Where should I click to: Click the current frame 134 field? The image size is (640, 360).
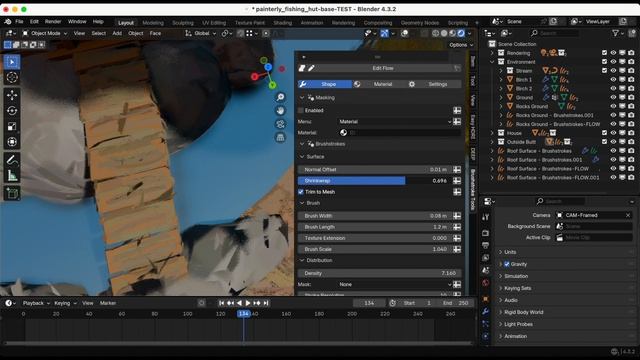pos(369,303)
